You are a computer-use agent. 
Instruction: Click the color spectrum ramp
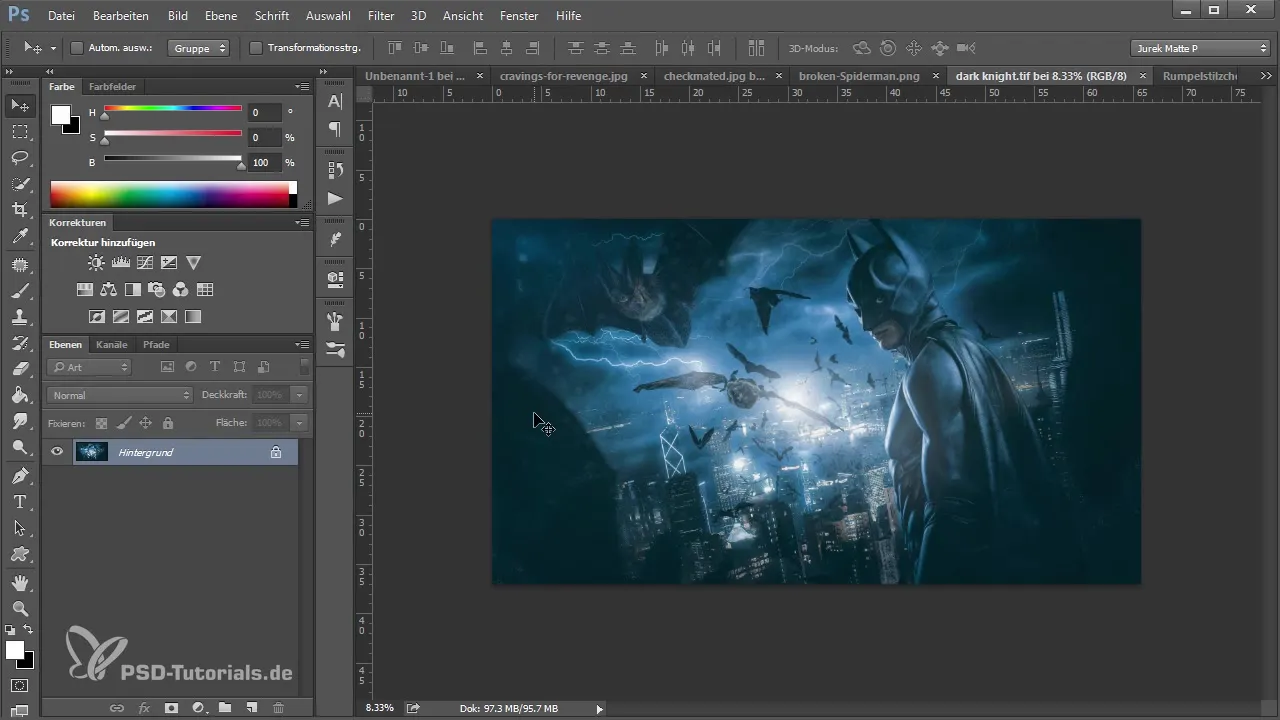click(169, 194)
